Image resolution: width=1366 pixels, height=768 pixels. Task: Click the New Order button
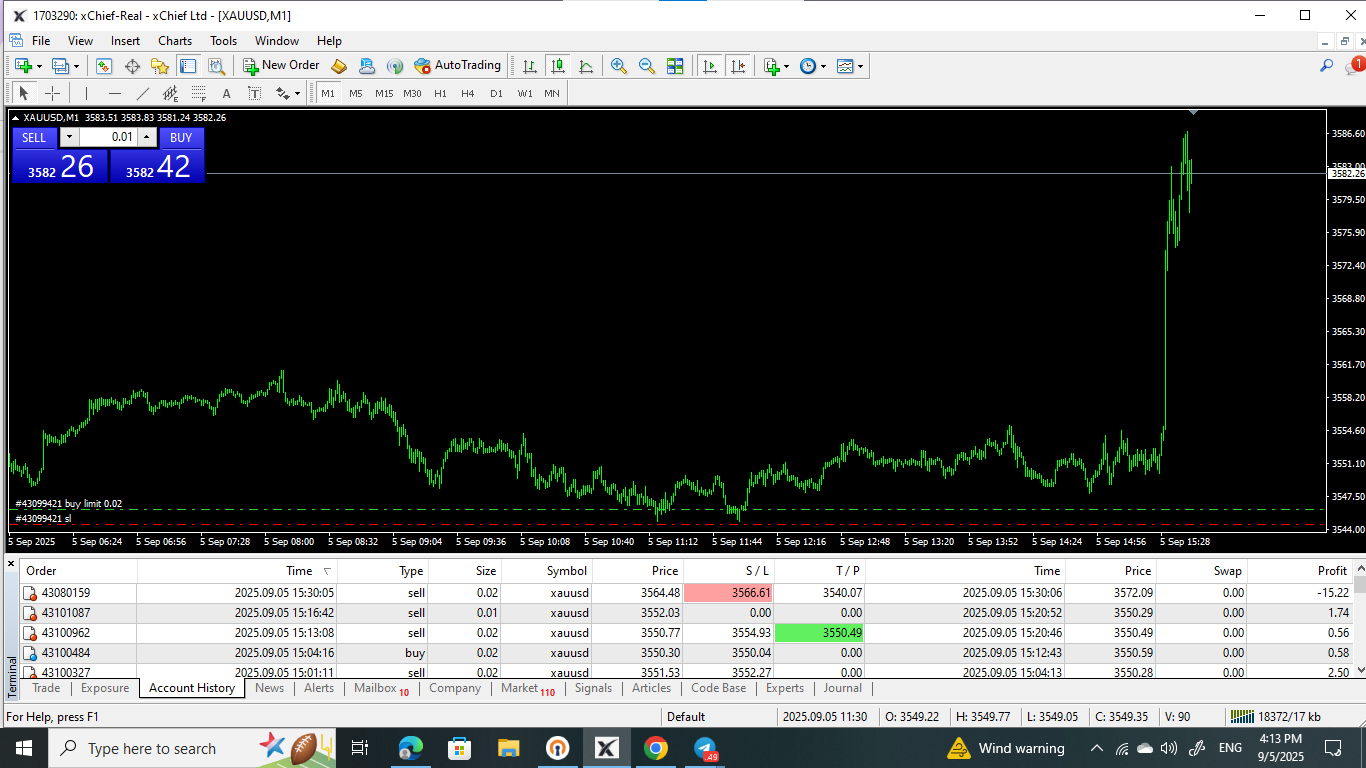(x=280, y=66)
